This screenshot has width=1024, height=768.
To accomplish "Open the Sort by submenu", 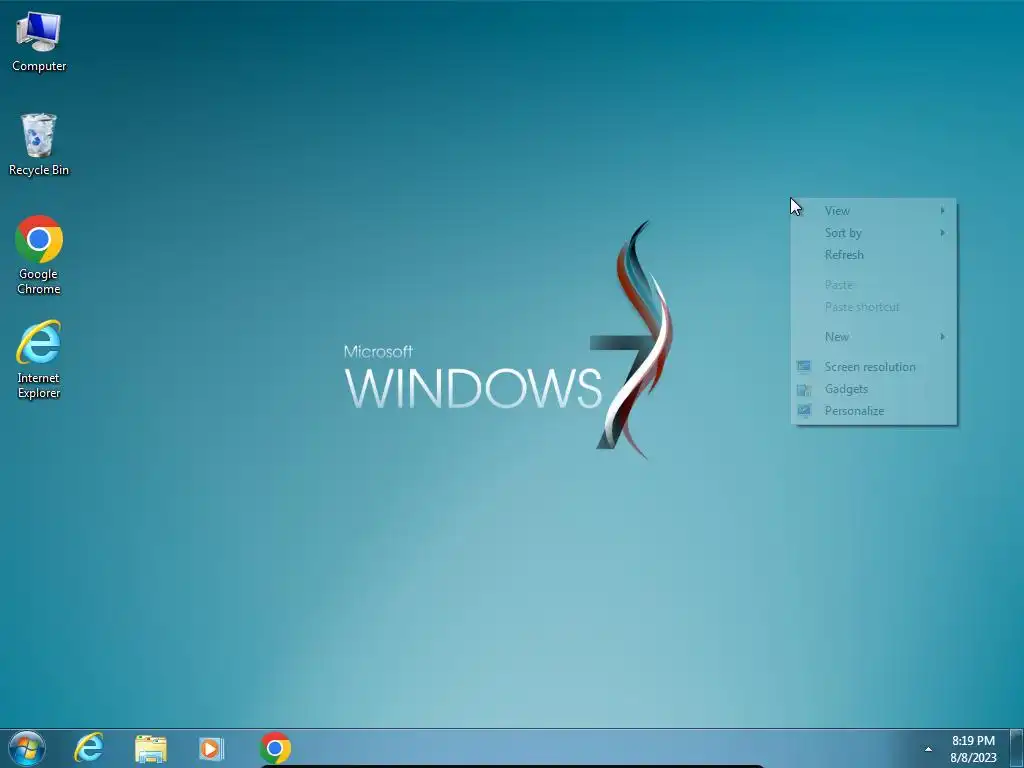I will tap(874, 232).
